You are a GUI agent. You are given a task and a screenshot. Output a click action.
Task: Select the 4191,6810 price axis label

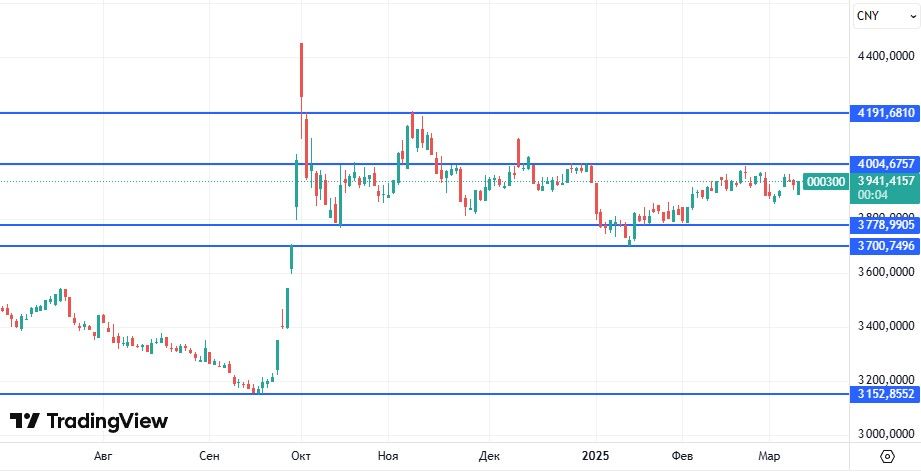(x=884, y=113)
